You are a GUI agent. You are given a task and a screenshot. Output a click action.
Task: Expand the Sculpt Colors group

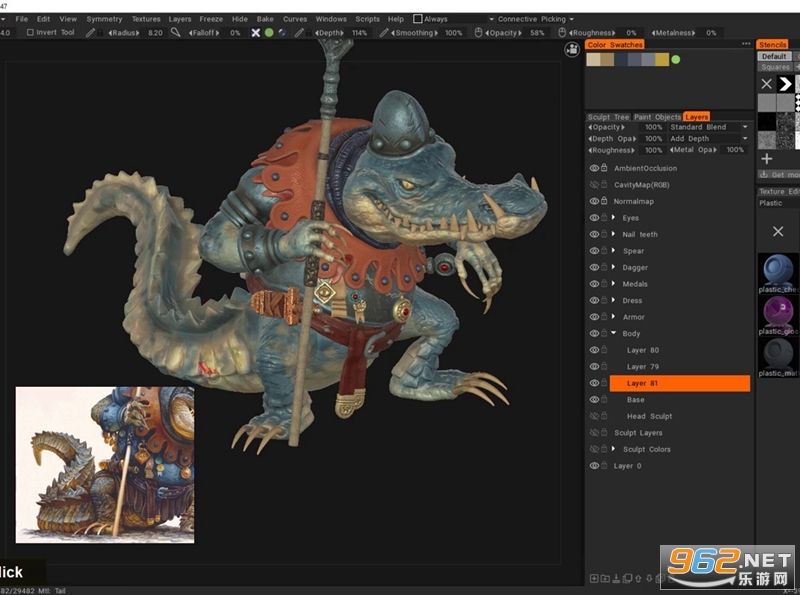[x=613, y=449]
